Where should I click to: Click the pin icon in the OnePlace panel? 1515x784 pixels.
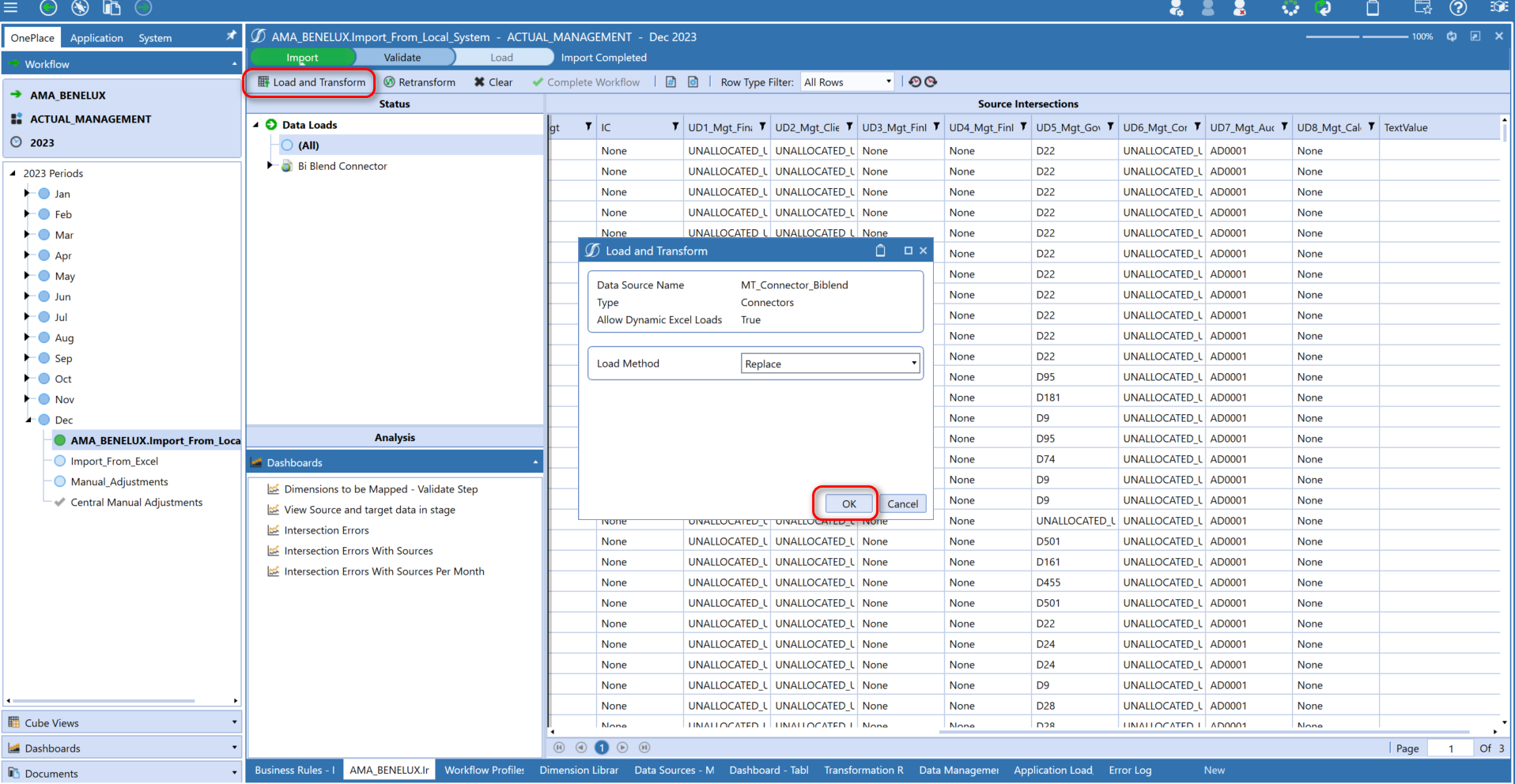(230, 36)
